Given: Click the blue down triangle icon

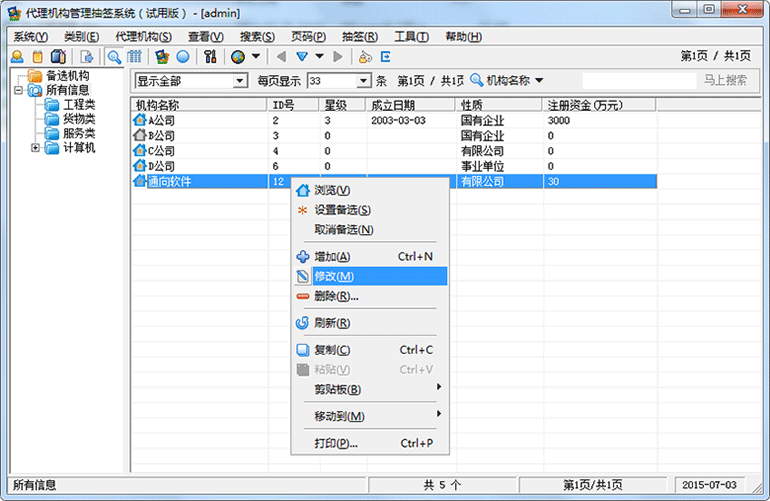Looking at the screenshot, I should [302, 57].
